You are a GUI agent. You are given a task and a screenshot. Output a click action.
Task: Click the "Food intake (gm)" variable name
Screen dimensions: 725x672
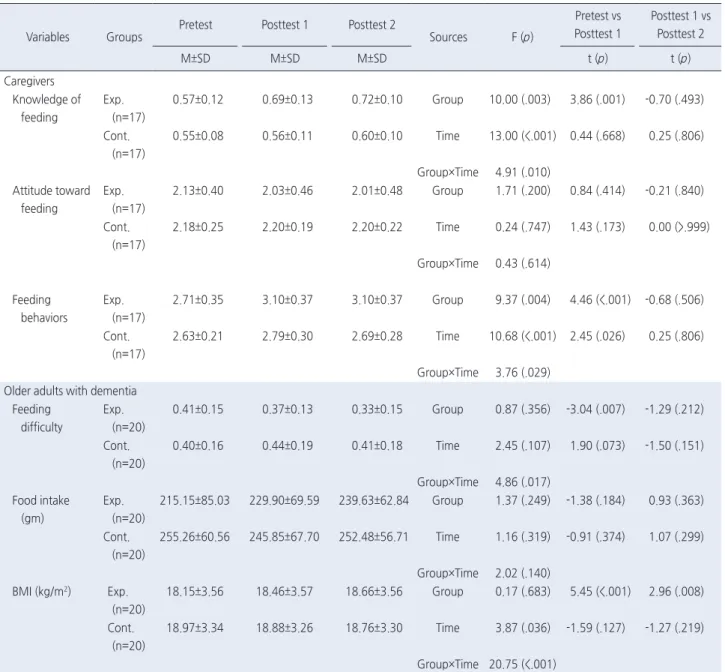(x=41, y=509)
